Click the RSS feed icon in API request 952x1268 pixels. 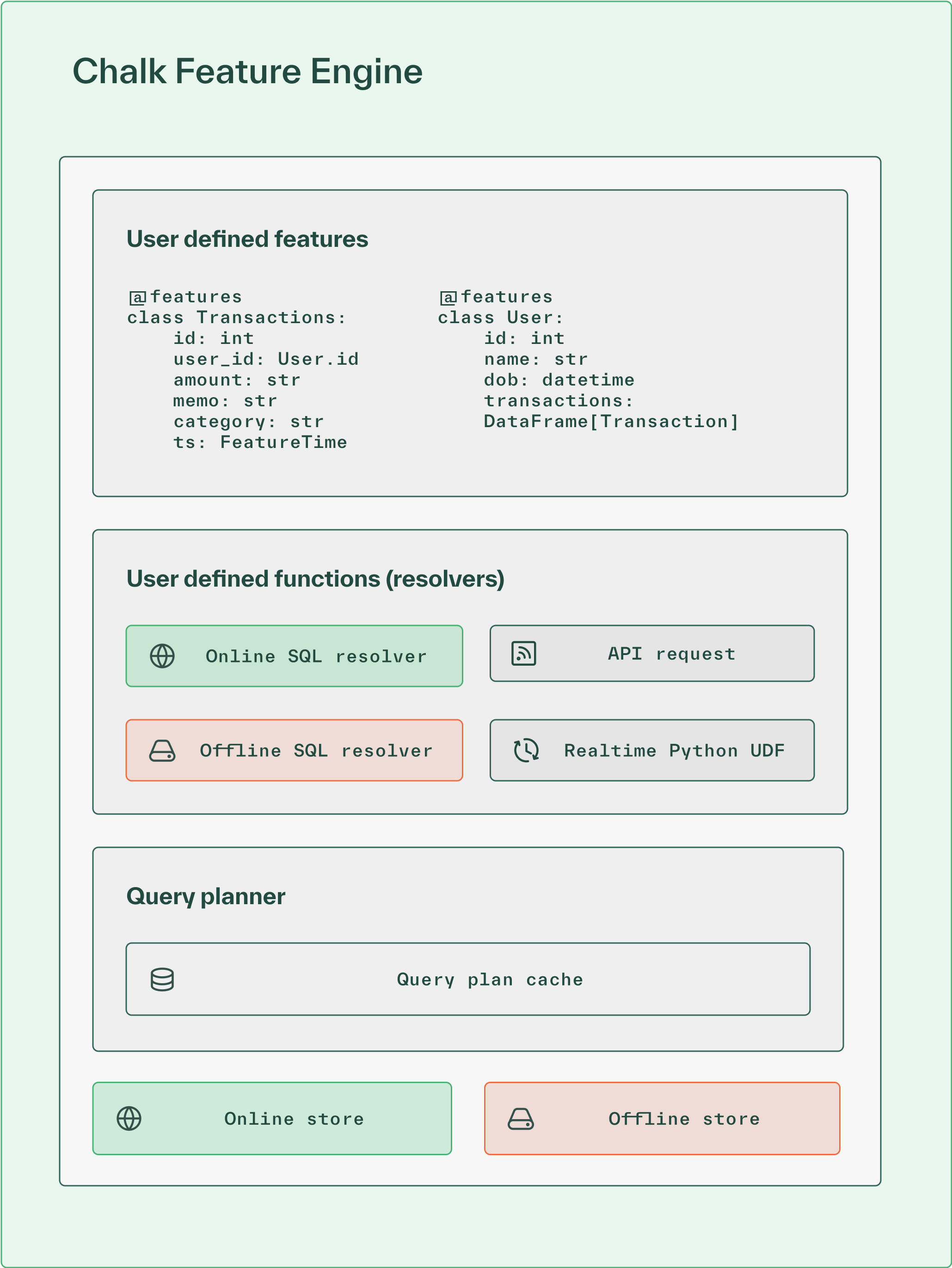point(523,654)
